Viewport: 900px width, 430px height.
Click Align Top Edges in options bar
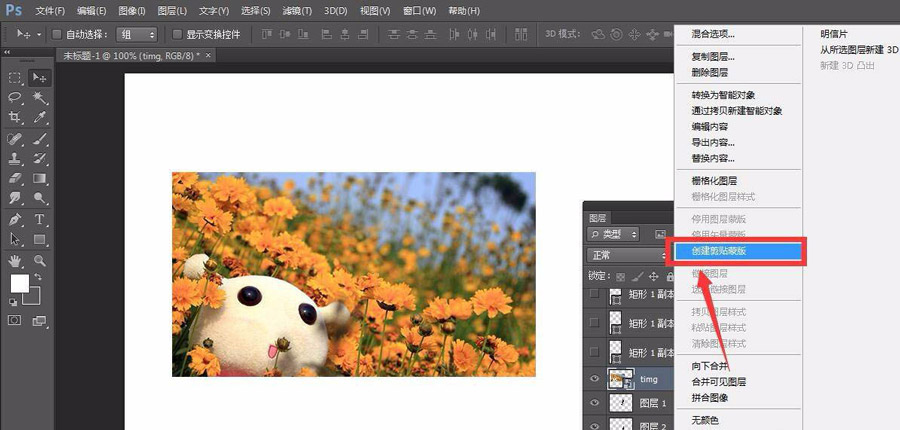(x=267, y=34)
